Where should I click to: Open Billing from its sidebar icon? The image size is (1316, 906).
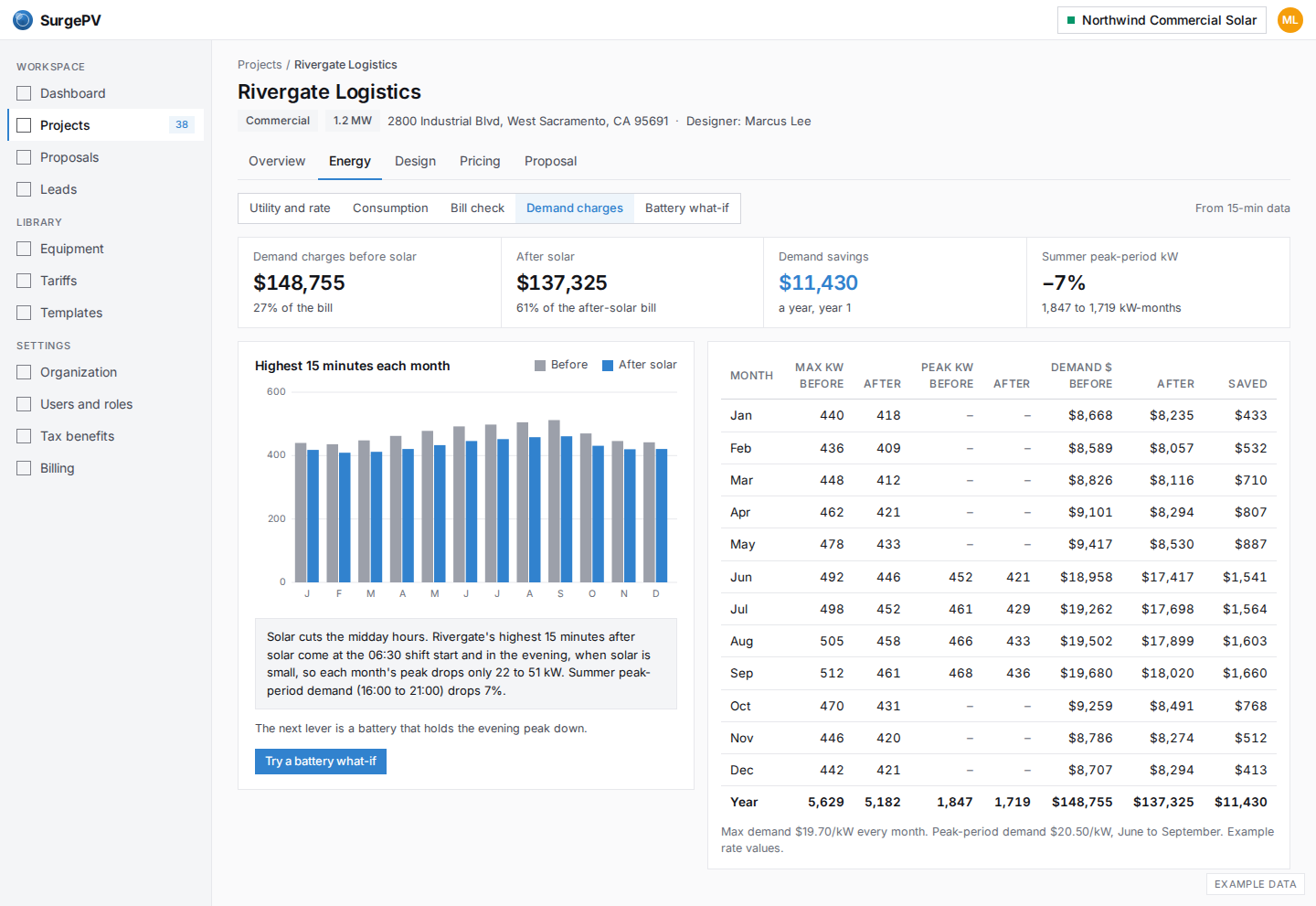[x=24, y=468]
